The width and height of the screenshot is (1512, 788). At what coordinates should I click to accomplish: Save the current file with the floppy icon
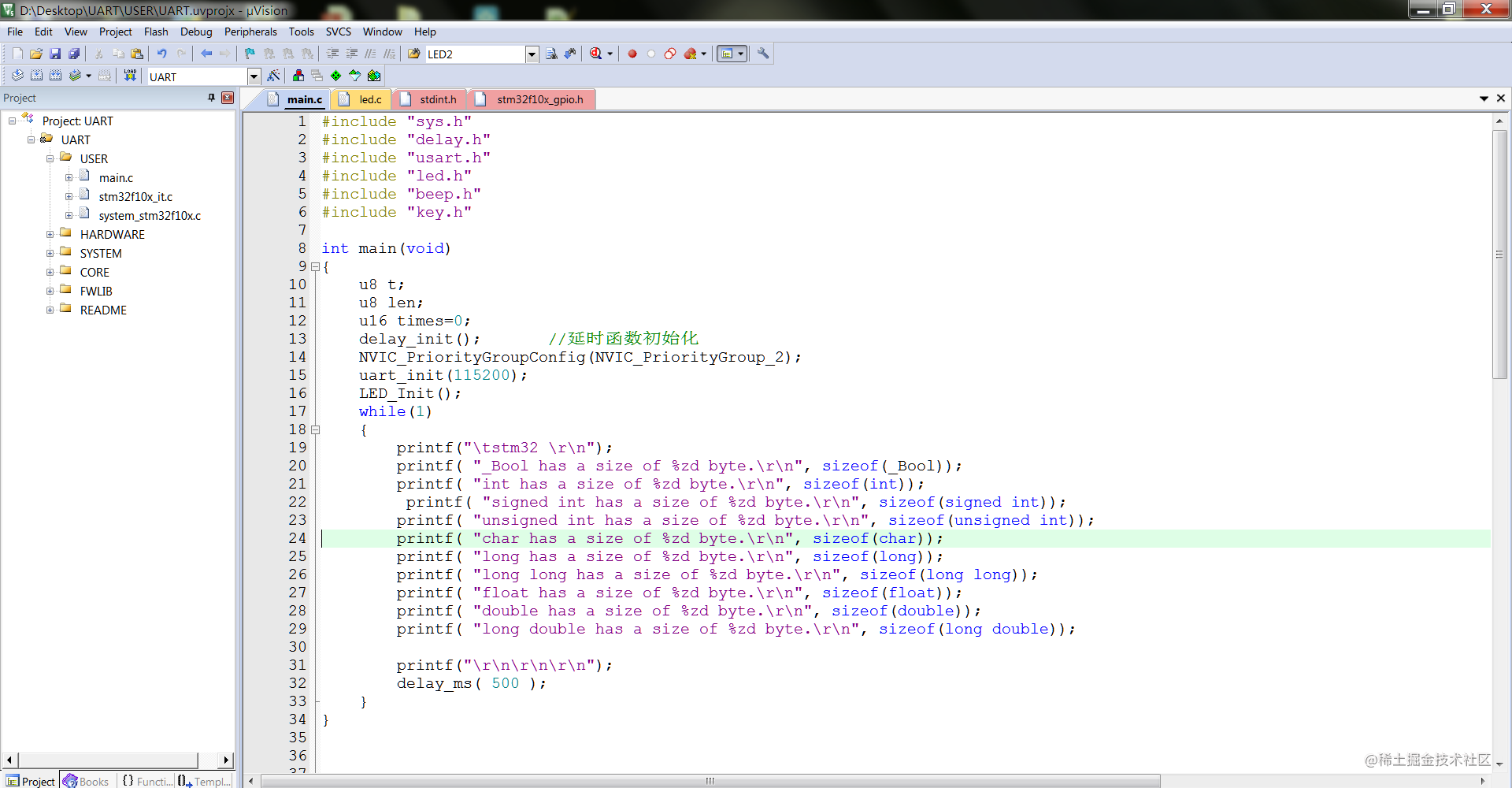[x=55, y=54]
